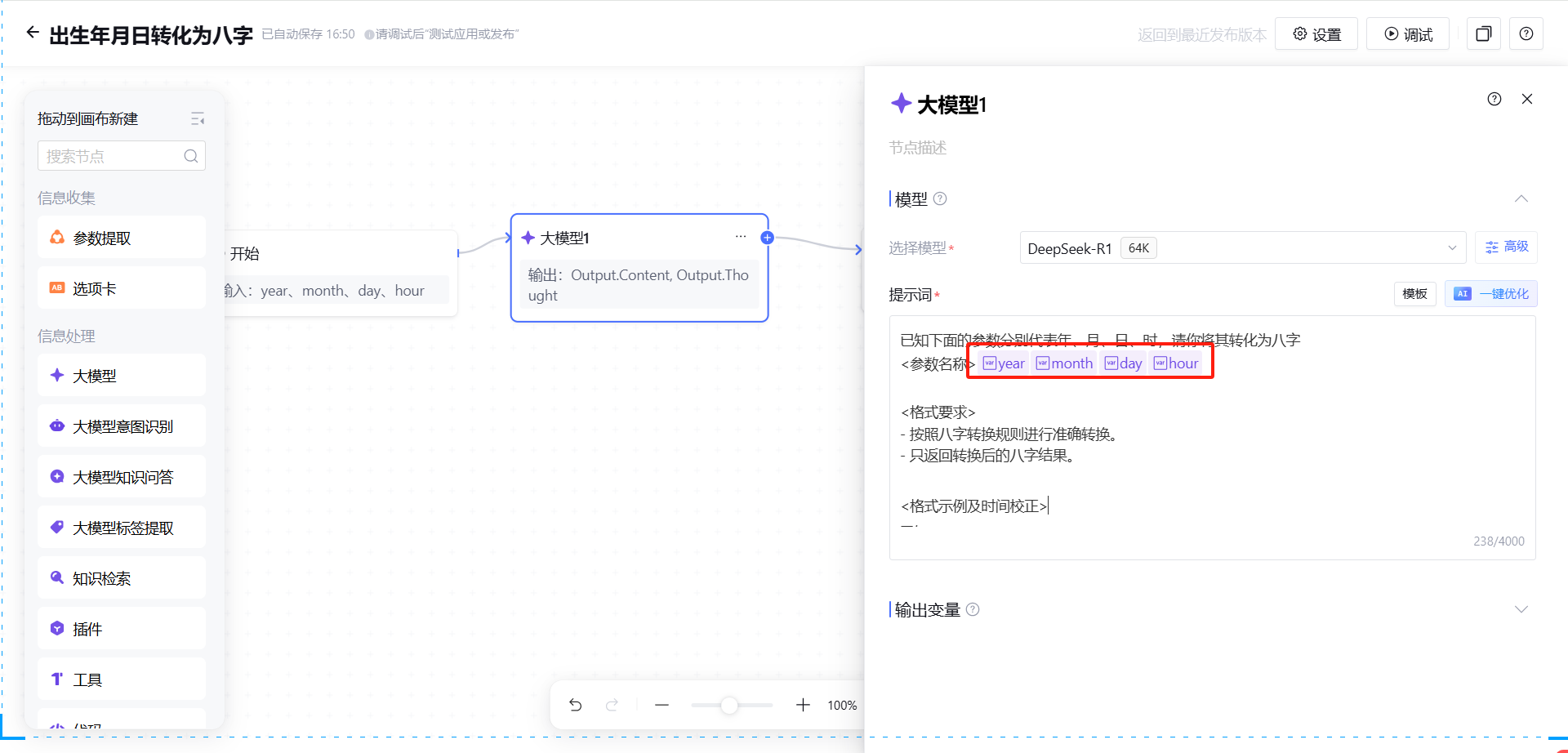Open the help icon in top bar
This screenshot has height=753, width=1568.
coord(1526,34)
